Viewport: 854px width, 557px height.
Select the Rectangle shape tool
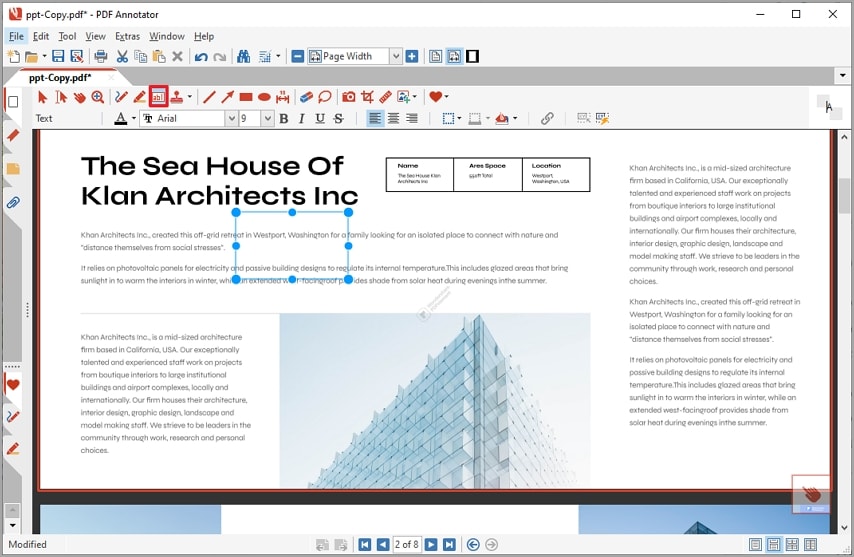(246, 97)
